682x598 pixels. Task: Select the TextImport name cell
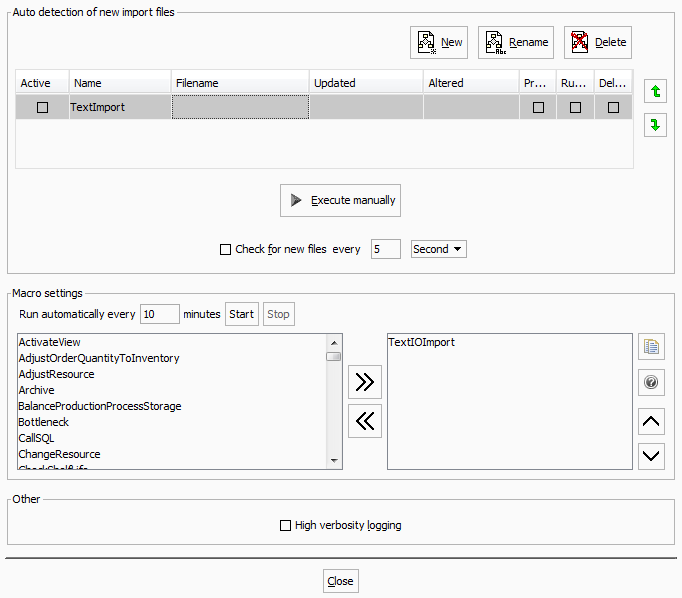tap(120, 107)
